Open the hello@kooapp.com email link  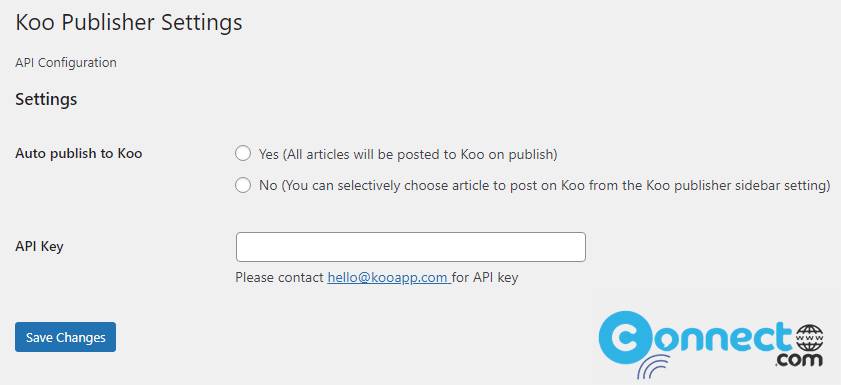[x=389, y=277]
